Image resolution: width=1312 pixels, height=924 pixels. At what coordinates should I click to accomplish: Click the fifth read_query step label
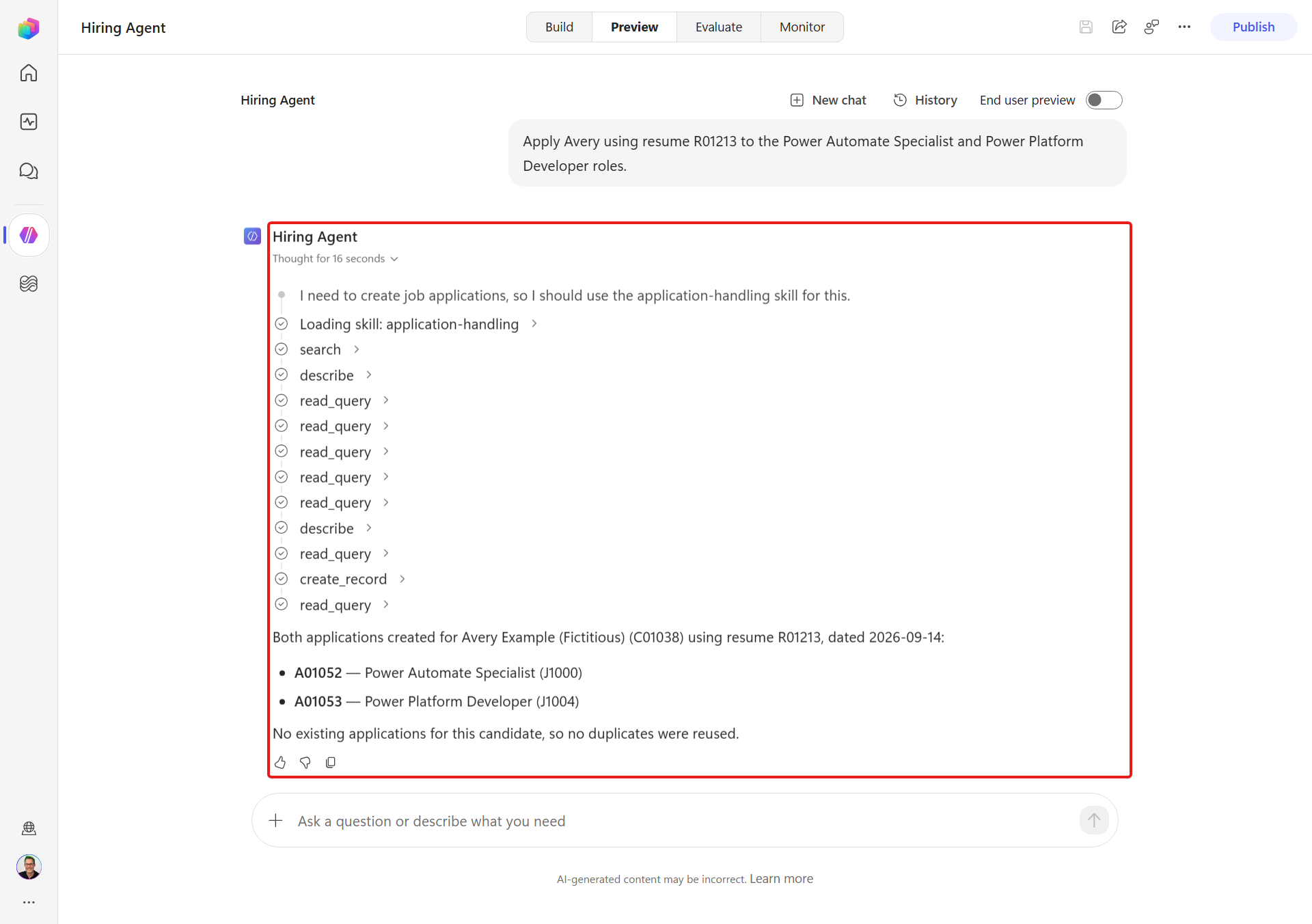336,502
